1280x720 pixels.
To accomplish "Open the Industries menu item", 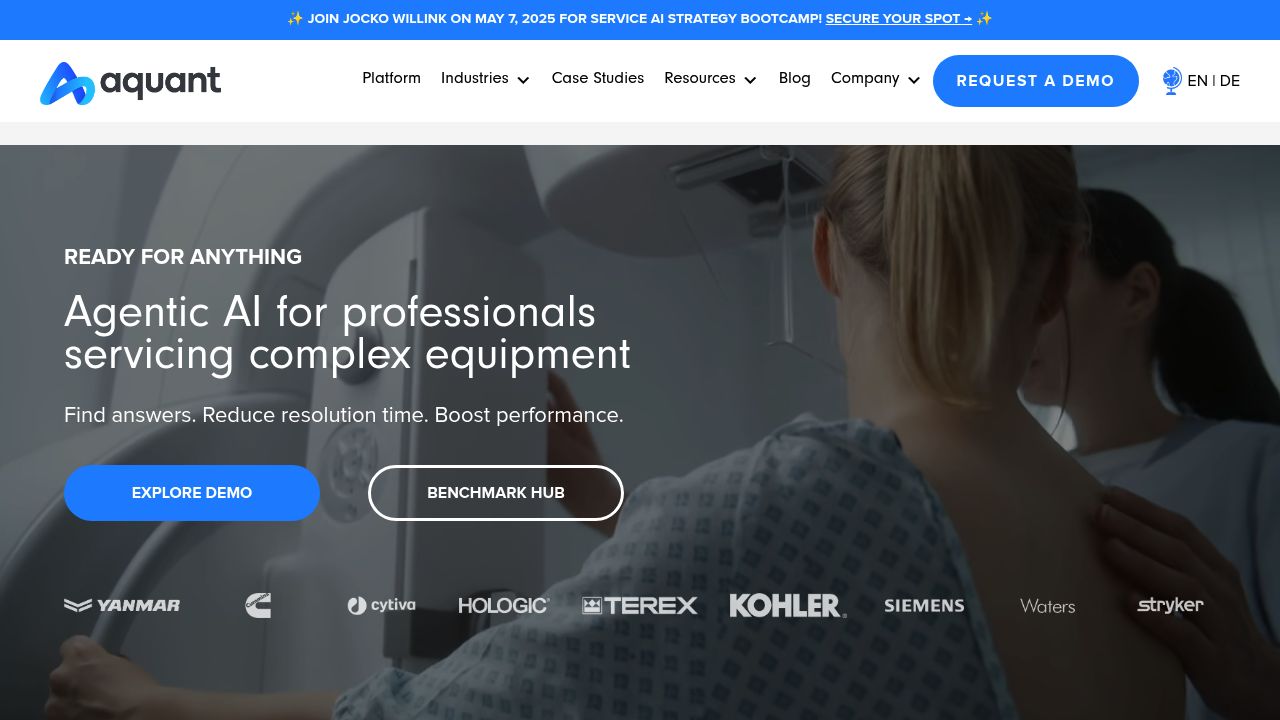I will pos(474,78).
